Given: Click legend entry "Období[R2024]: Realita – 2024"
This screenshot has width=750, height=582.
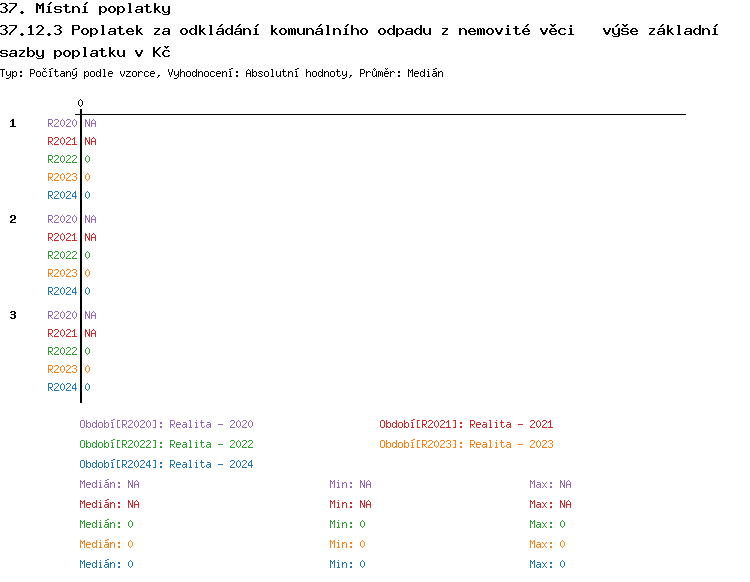Looking at the screenshot, I should pyautogui.click(x=166, y=464).
